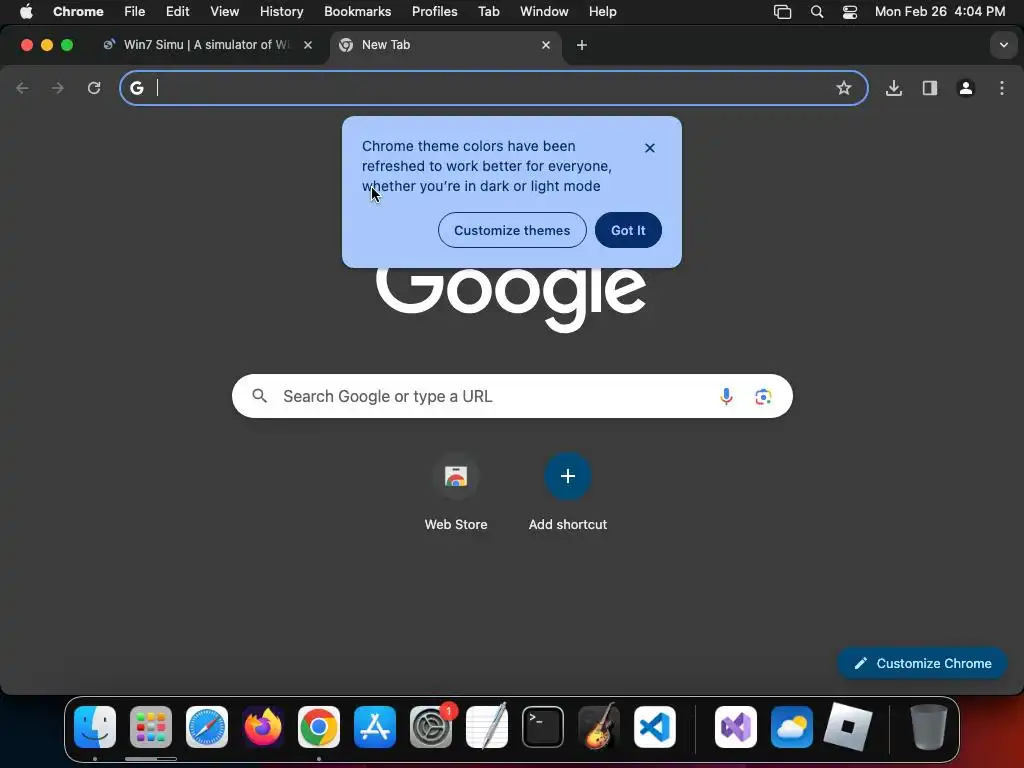Click the Customize themes button

click(x=512, y=230)
